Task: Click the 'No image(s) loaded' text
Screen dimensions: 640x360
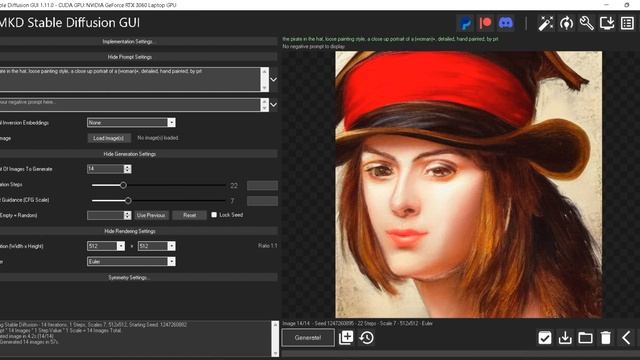Action: (158, 138)
